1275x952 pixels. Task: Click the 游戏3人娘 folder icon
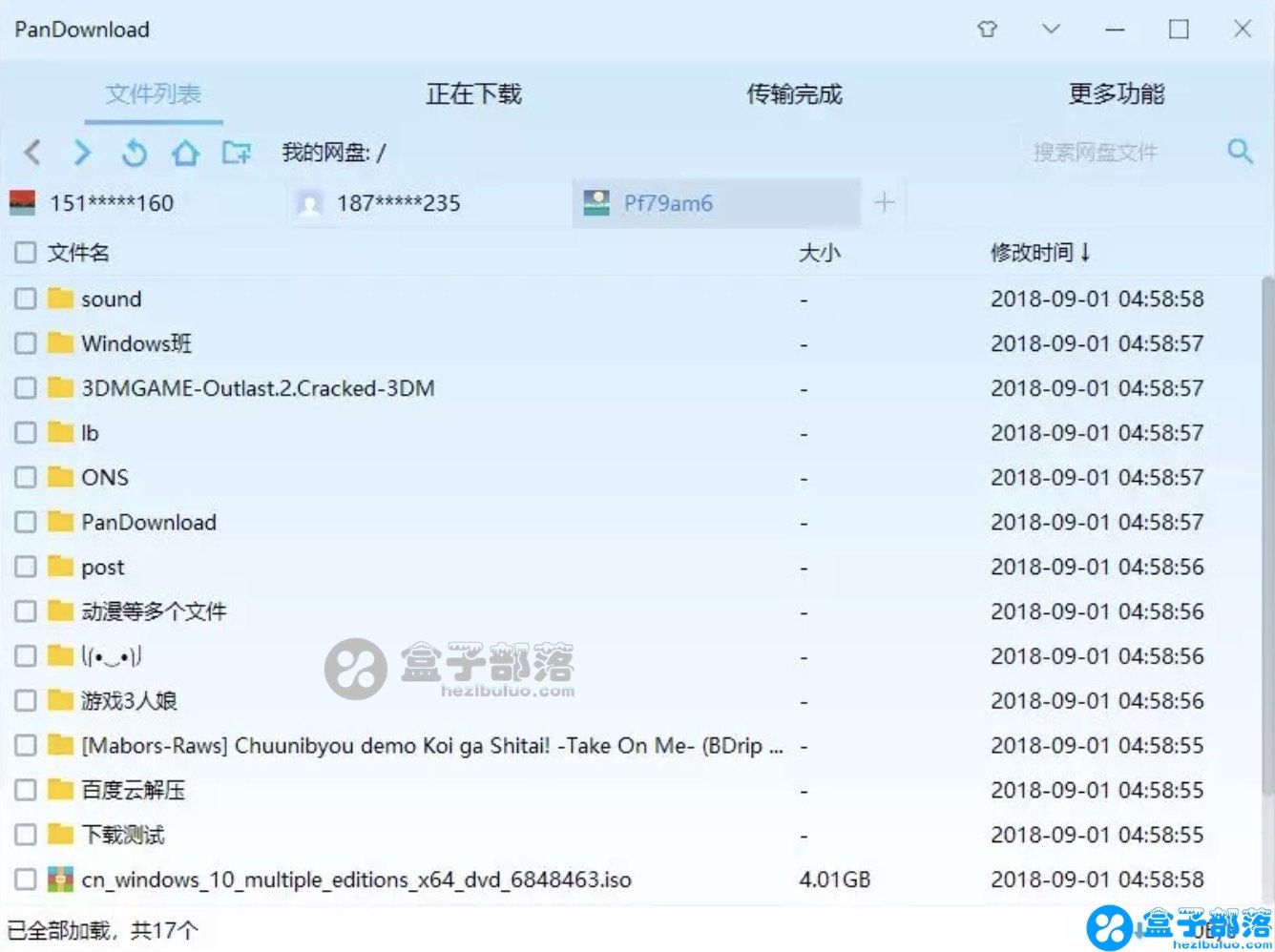click(x=60, y=700)
